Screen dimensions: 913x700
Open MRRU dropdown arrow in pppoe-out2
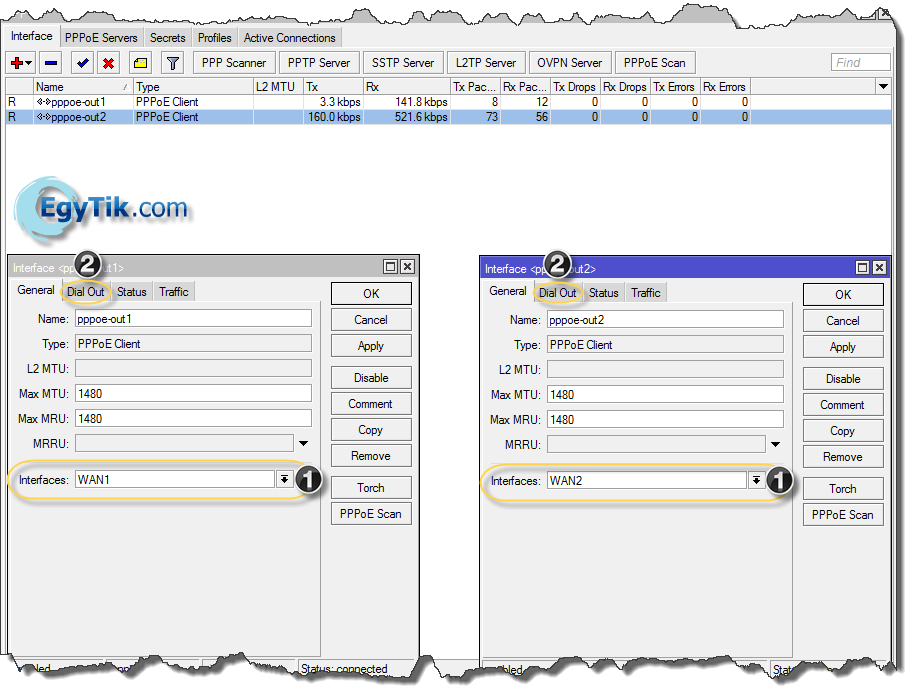[774, 445]
